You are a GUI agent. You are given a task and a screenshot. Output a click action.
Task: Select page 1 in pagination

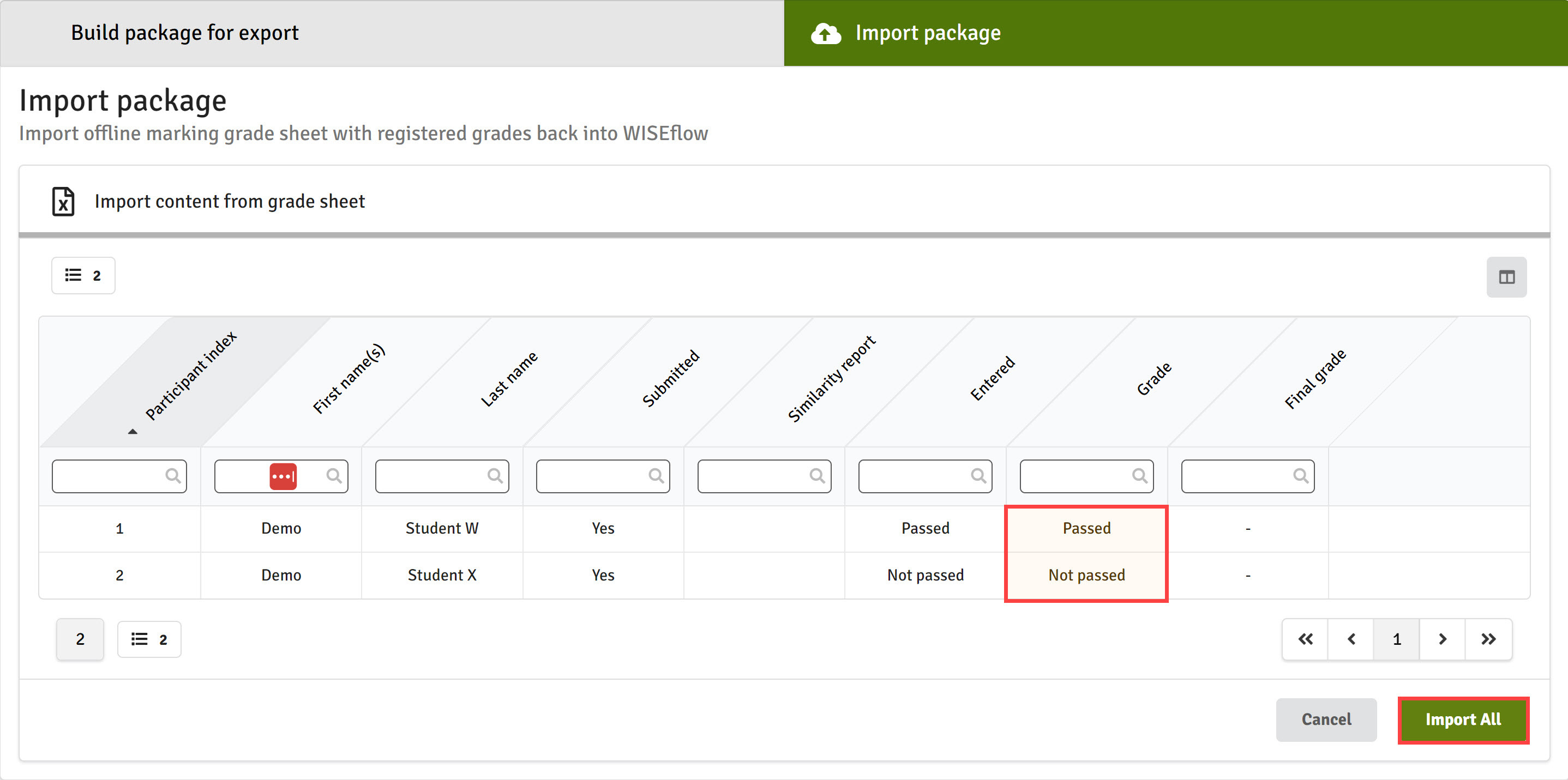[1396, 639]
